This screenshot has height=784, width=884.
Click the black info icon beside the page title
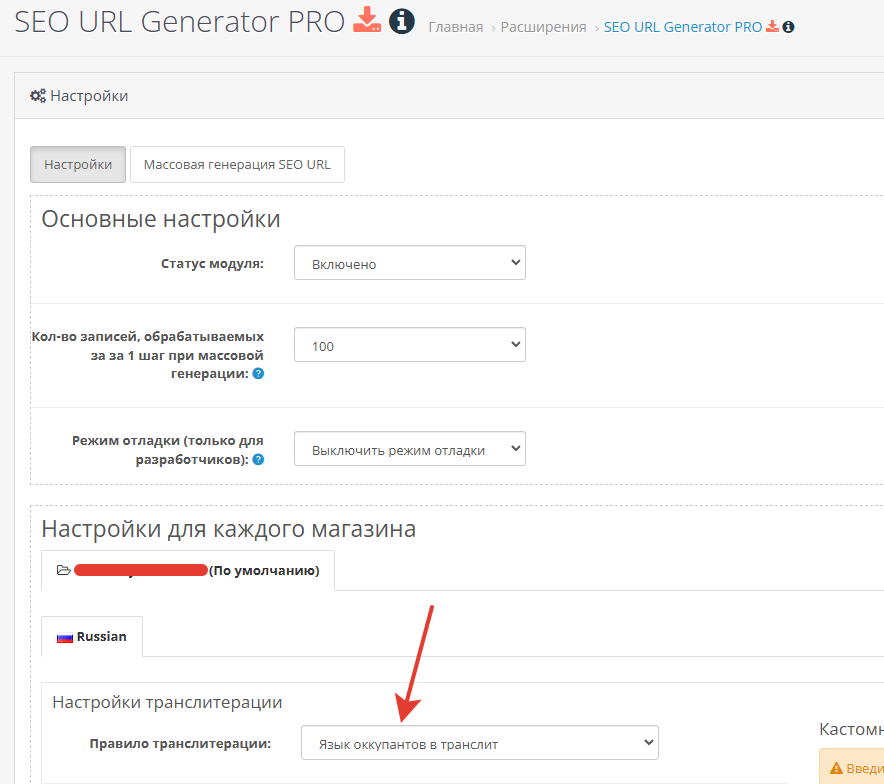(x=401, y=21)
